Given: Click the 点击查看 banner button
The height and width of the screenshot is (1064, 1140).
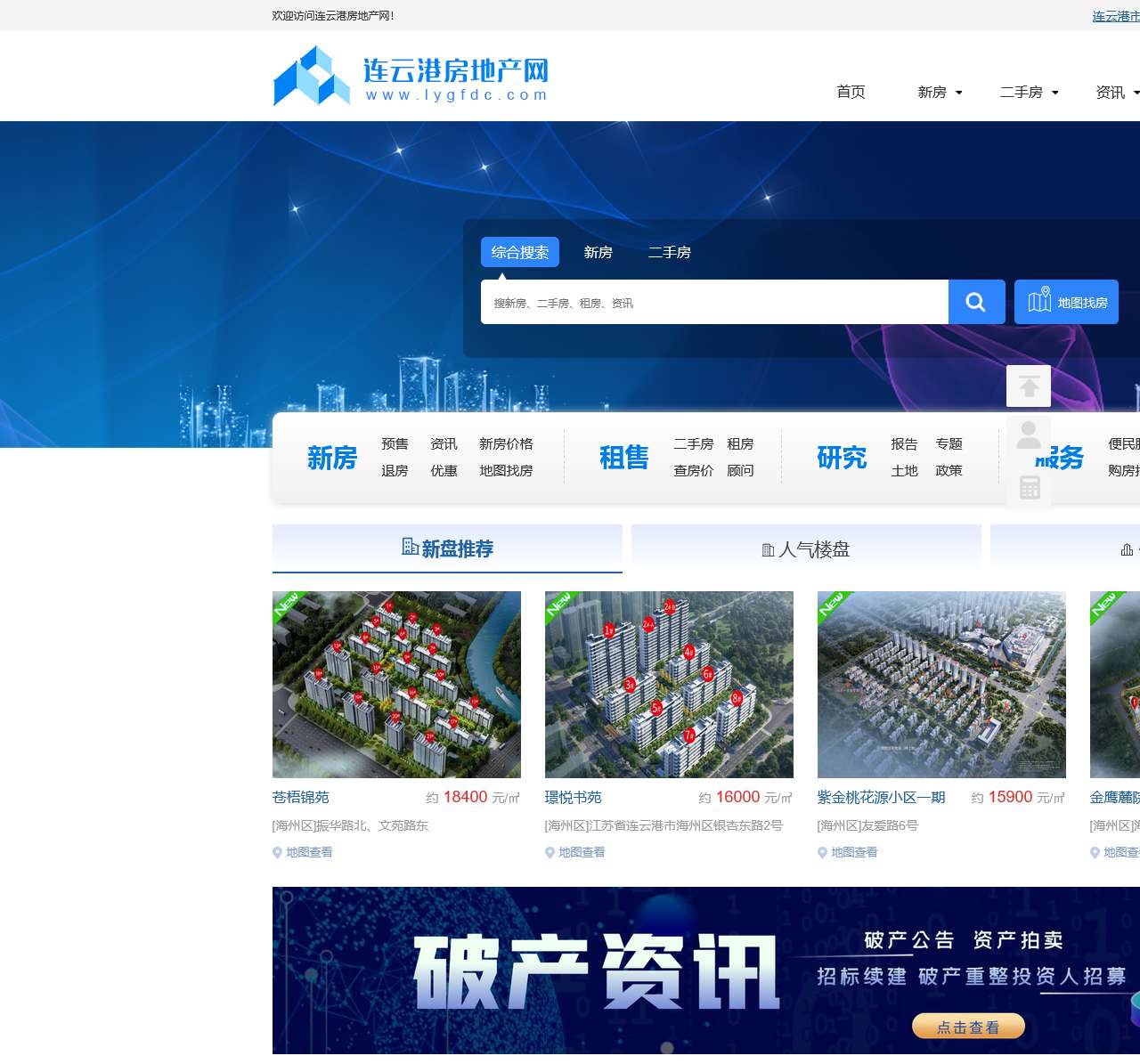Looking at the screenshot, I should click(x=968, y=1027).
